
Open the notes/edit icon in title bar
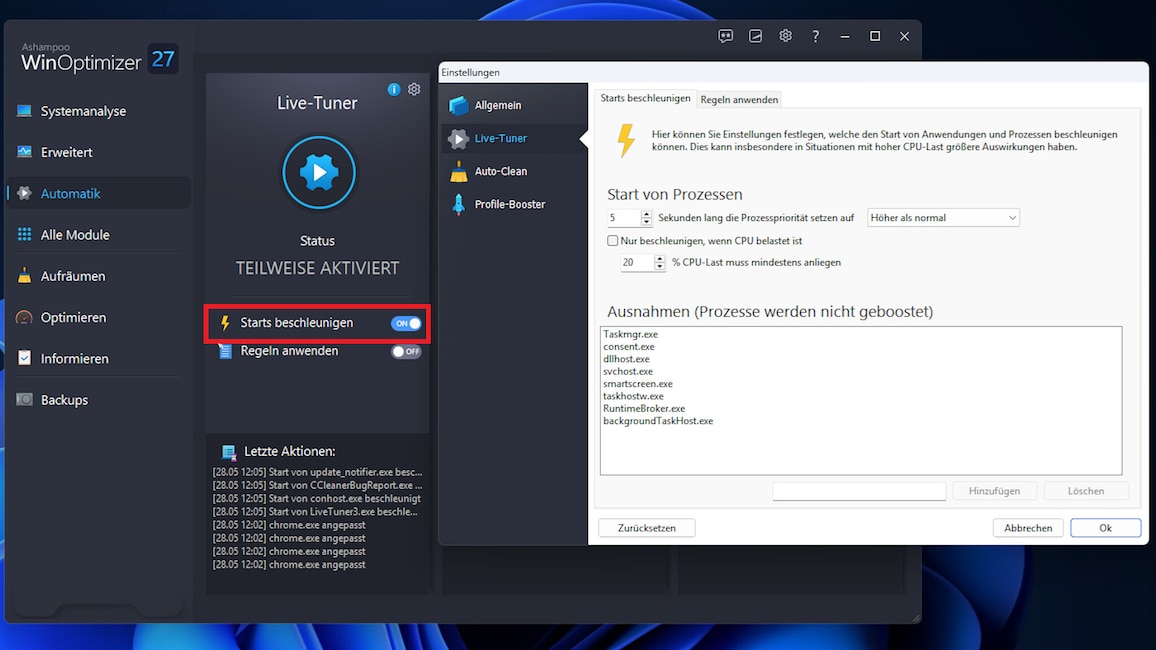coord(756,36)
